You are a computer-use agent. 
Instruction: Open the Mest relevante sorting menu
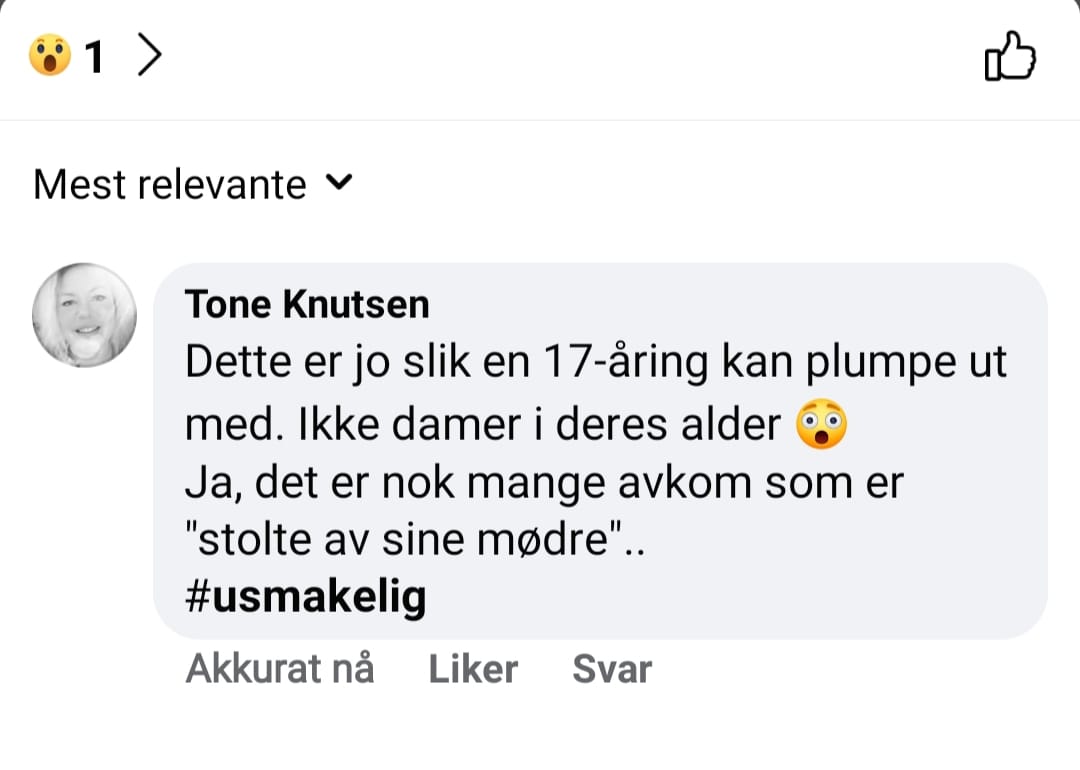193,185
